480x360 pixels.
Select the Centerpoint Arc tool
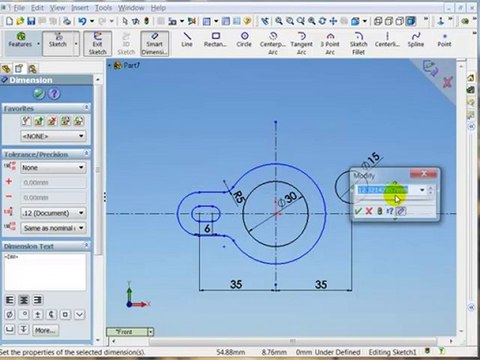(x=273, y=43)
